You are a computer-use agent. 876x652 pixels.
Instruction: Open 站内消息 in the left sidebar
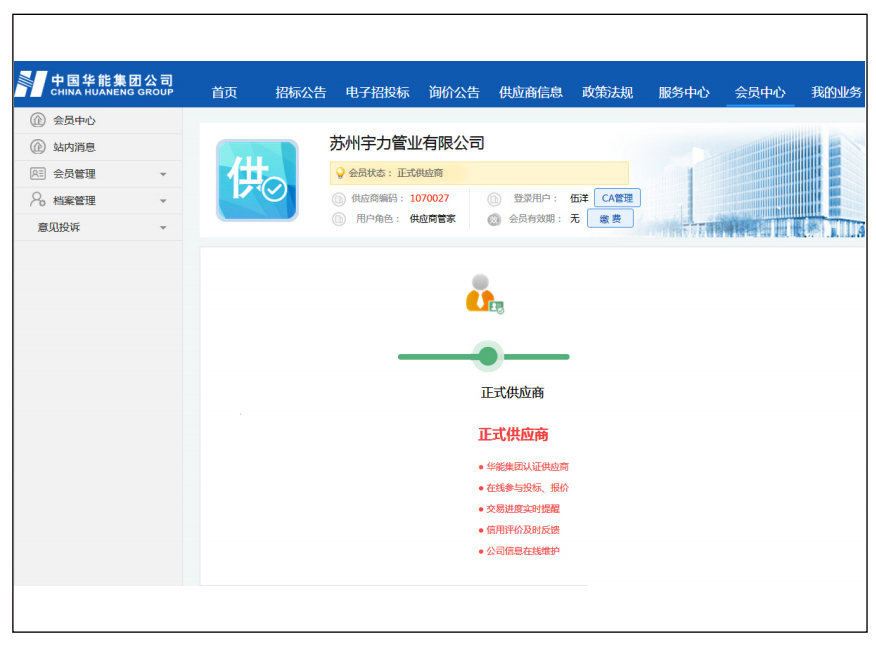pyautogui.click(x=98, y=147)
